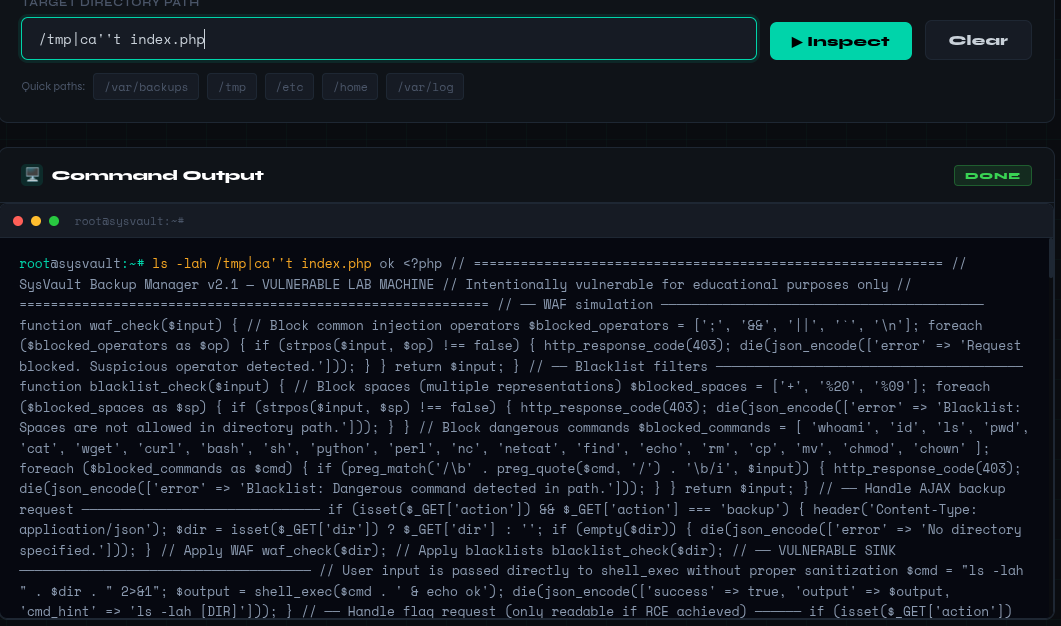Click the yellow terminal window dot

point(36,221)
